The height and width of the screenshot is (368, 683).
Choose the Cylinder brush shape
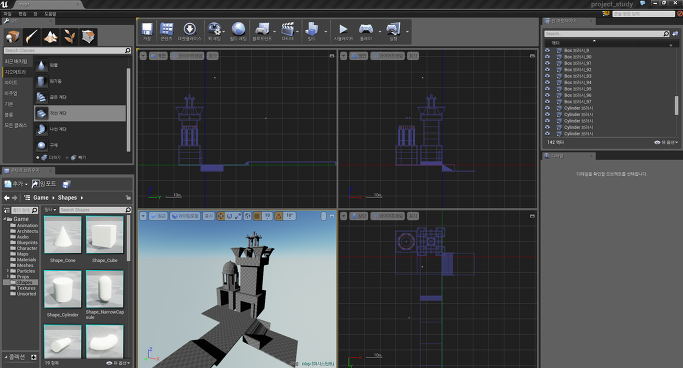[x=41, y=81]
